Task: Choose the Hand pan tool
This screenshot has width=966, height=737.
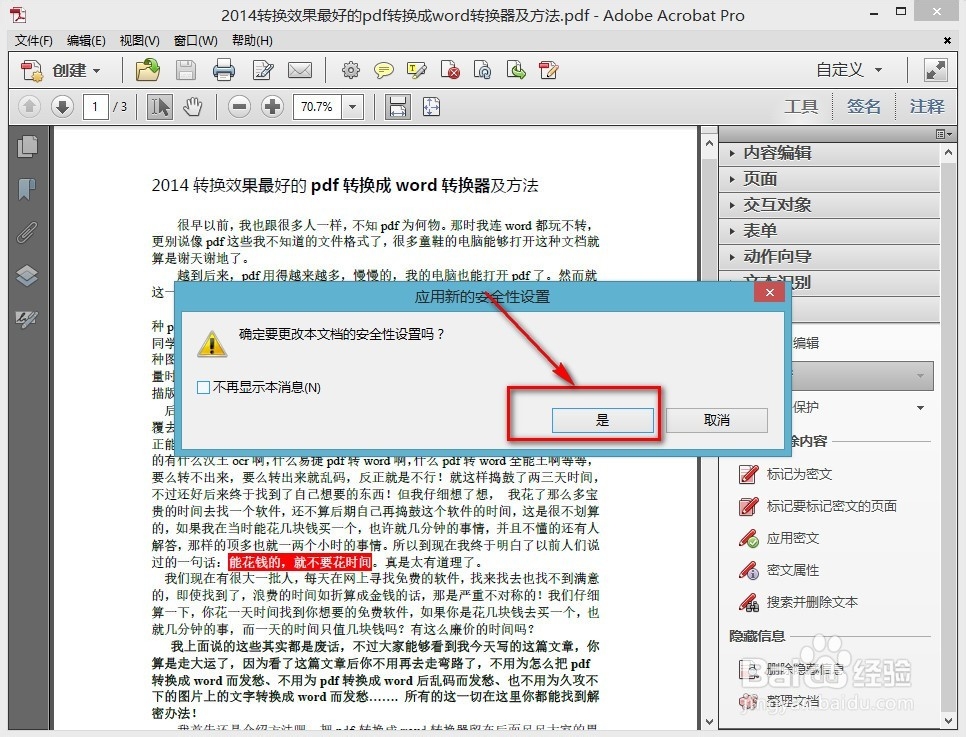Action: pyautogui.click(x=193, y=107)
